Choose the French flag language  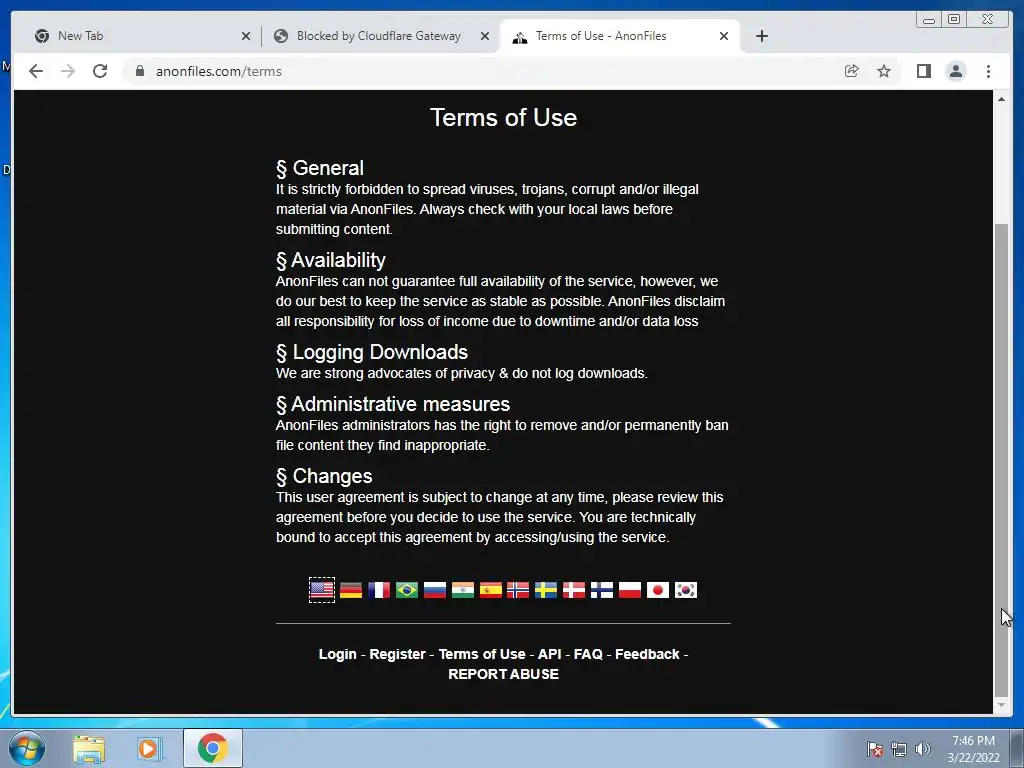point(379,590)
